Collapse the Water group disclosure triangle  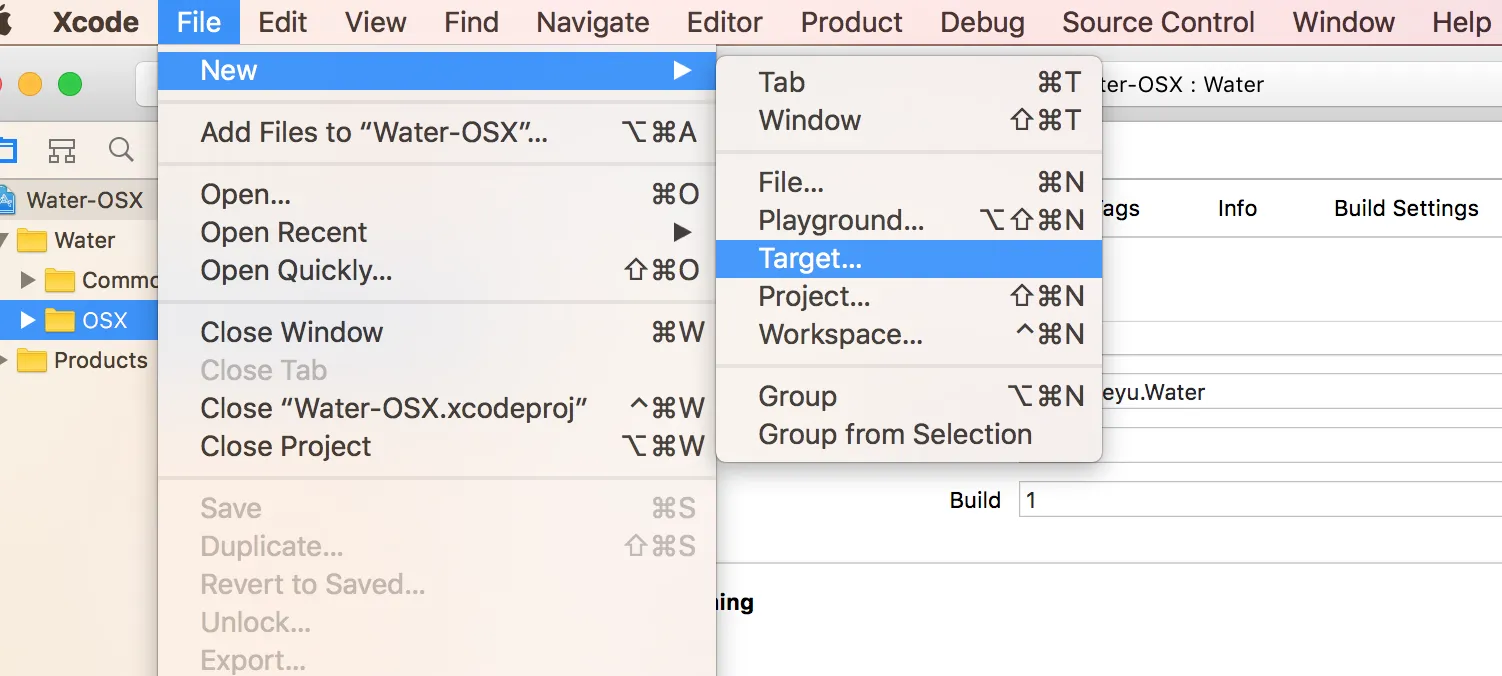coord(5,241)
